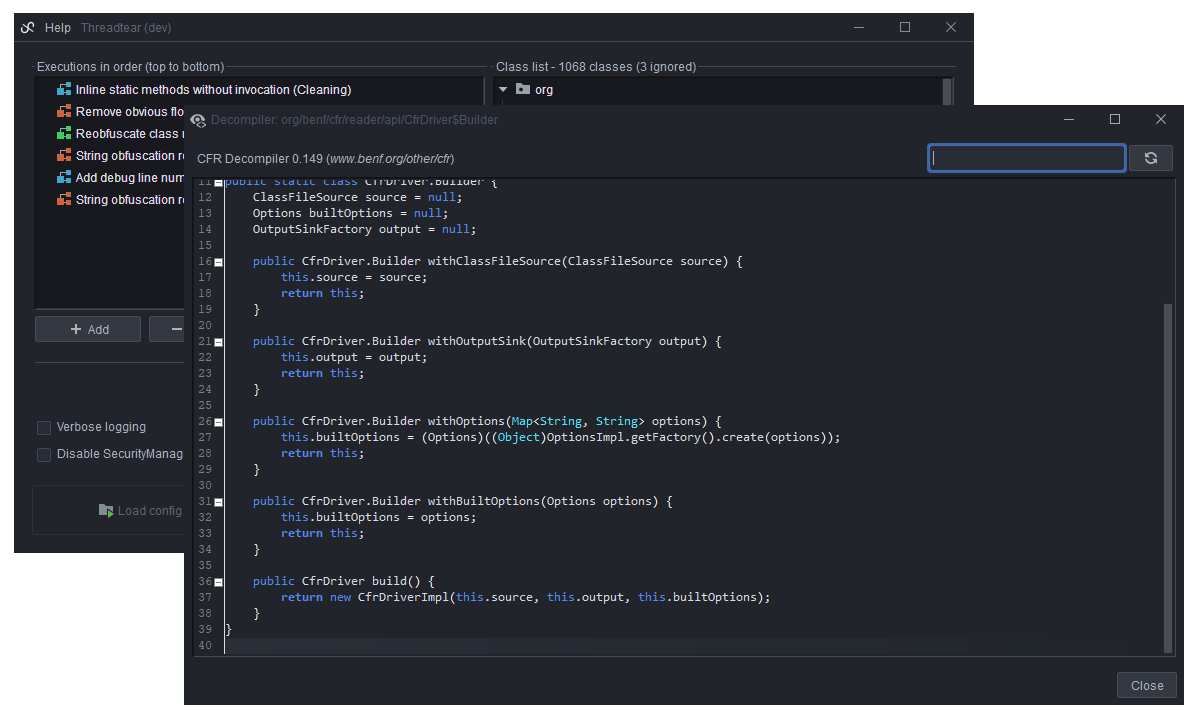
Task: Click the refresh icon beside search field
Action: click(x=1151, y=158)
